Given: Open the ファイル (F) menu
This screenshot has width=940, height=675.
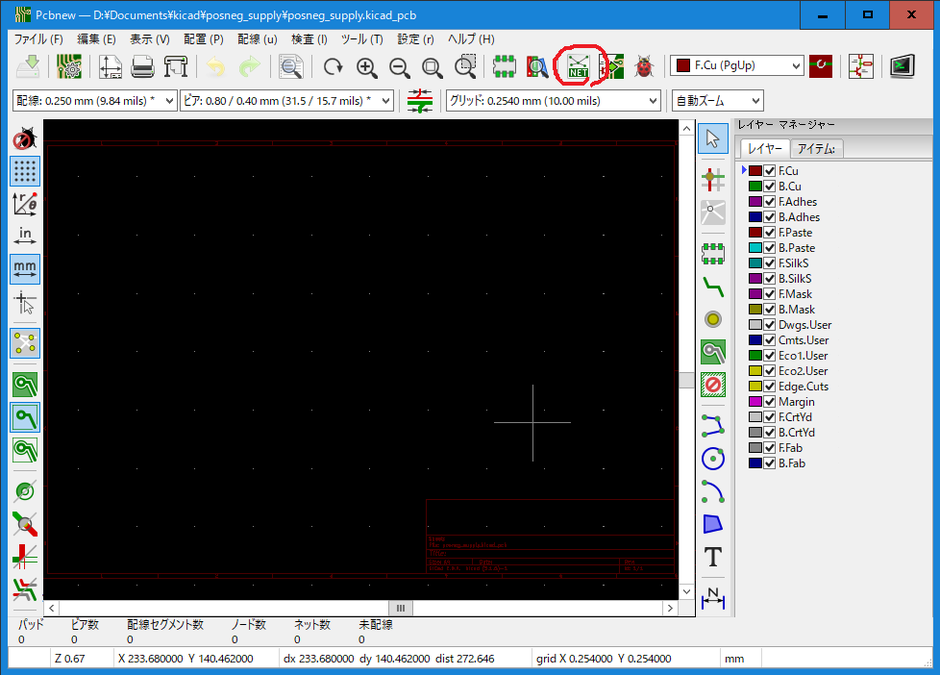Looking at the screenshot, I should click(38, 40).
